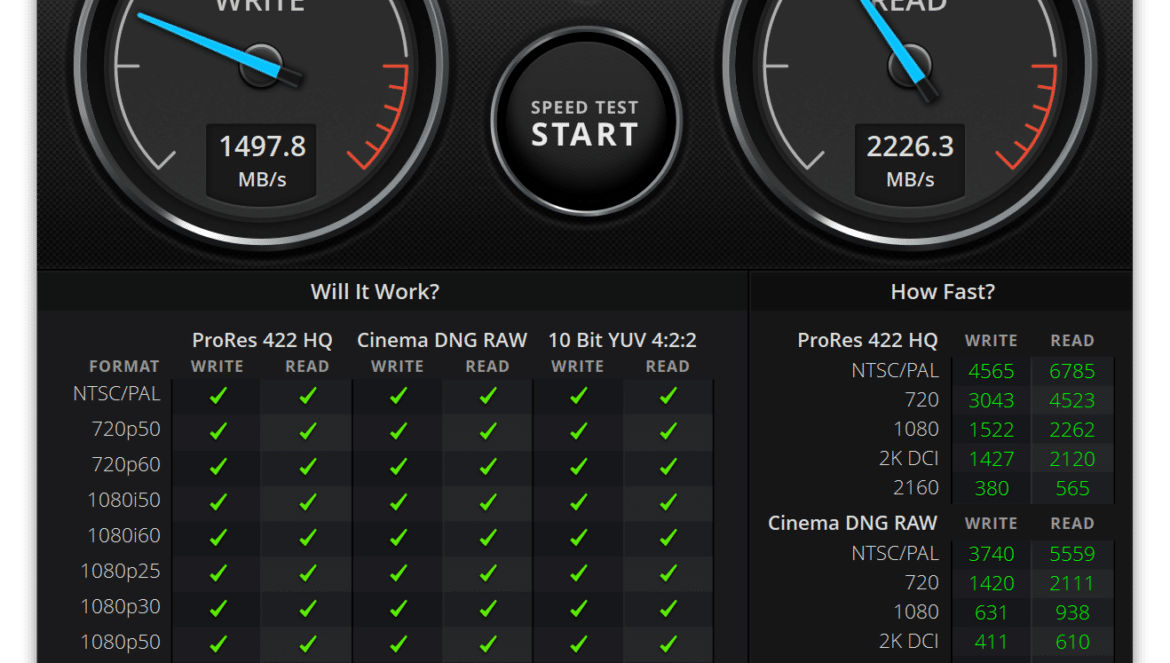The image size is (1170, 663).
Task: Click the 610 read value
Action: point(1072,641)
